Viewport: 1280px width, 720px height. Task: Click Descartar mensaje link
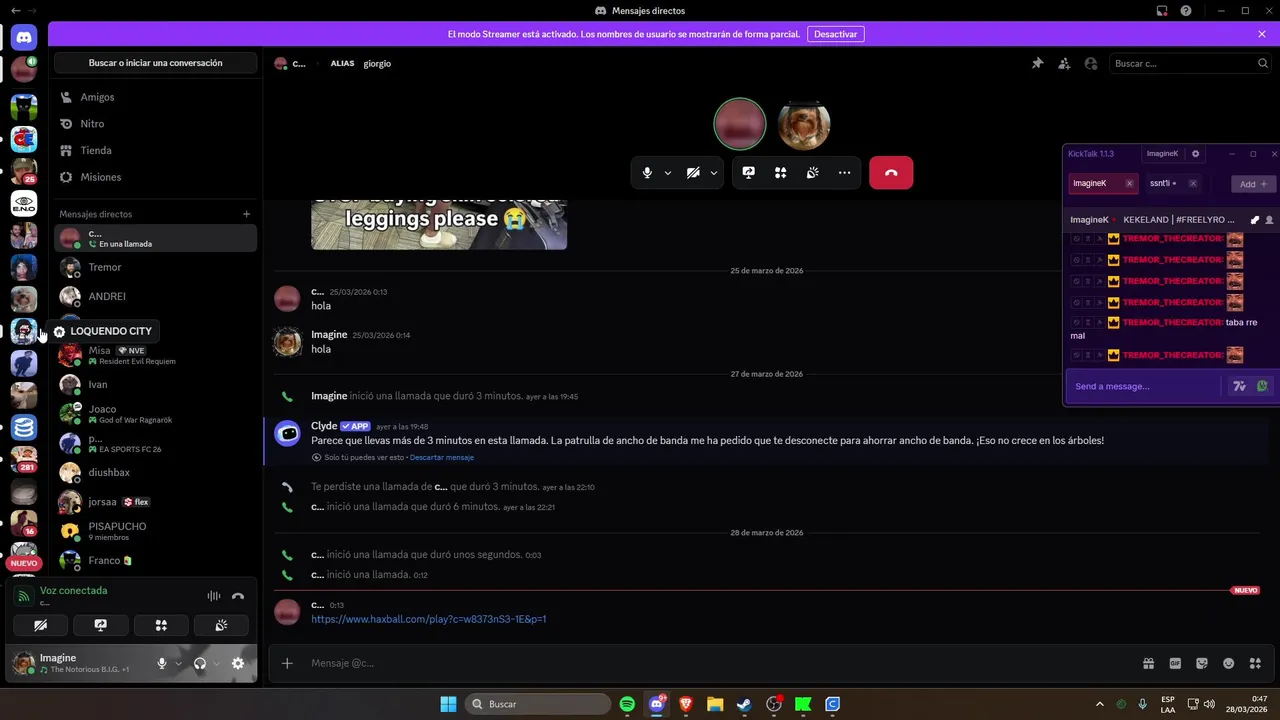441,457
